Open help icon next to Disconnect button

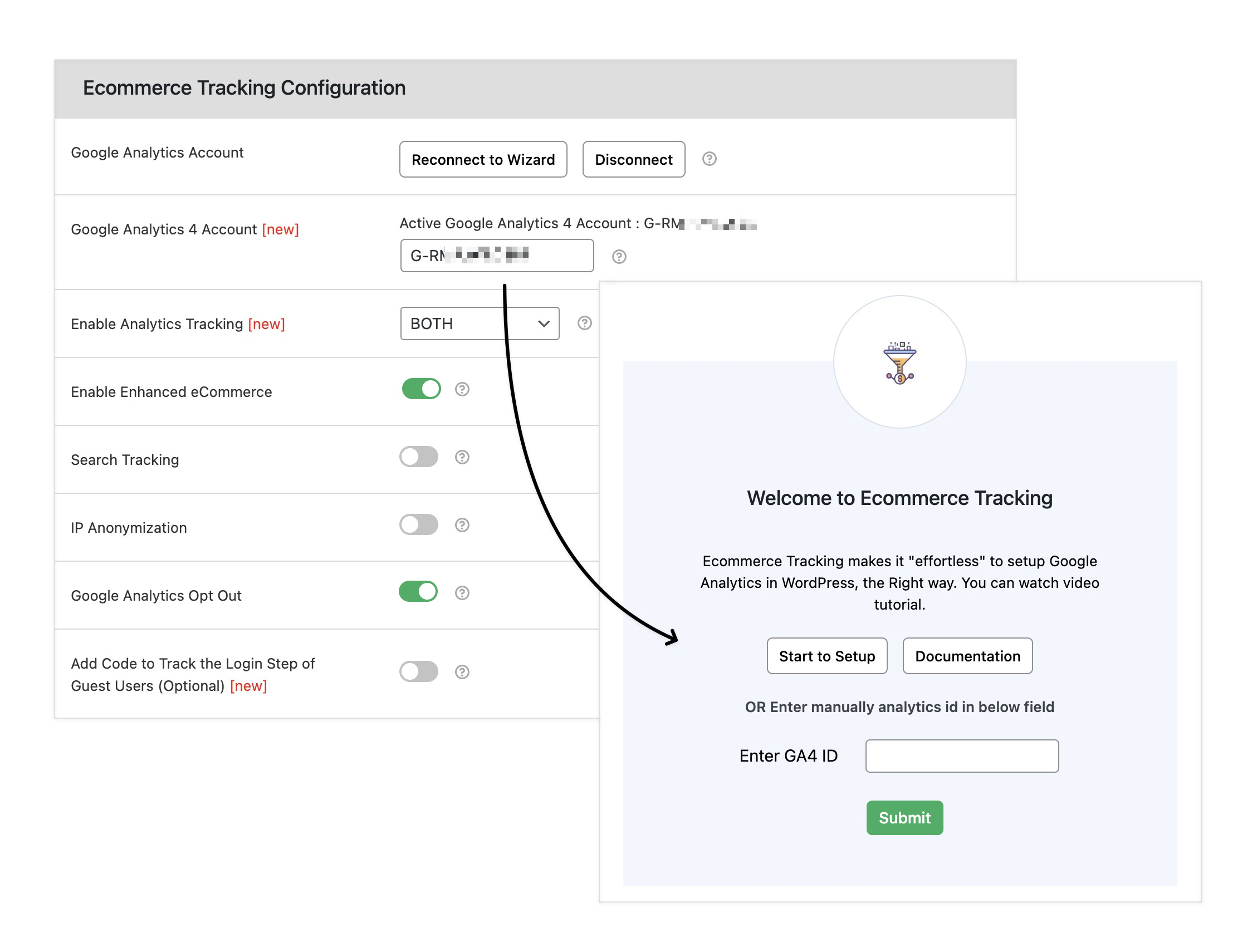click(x=708, y=159)
